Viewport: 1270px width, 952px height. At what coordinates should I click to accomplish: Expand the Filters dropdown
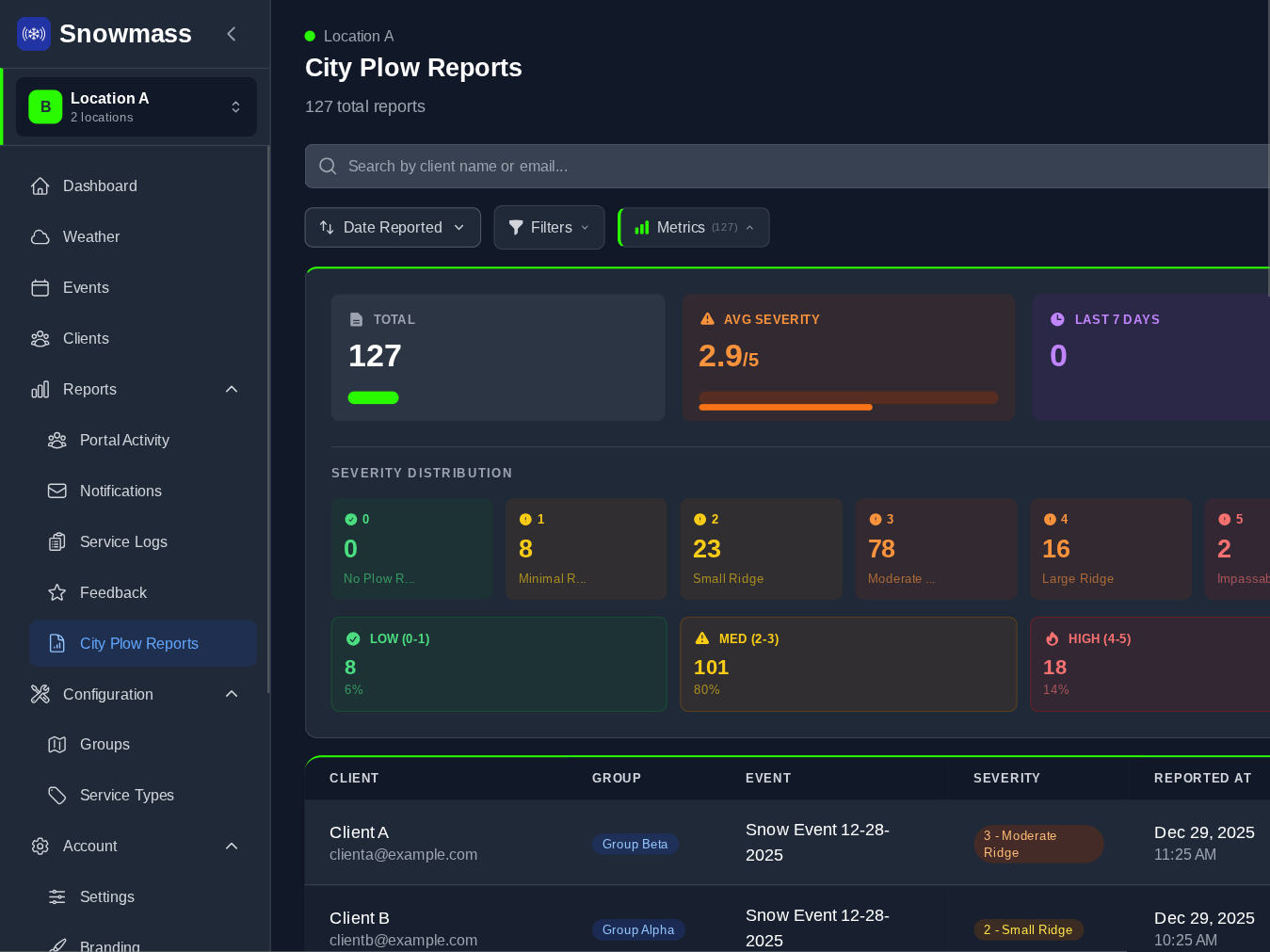point(549,228)
